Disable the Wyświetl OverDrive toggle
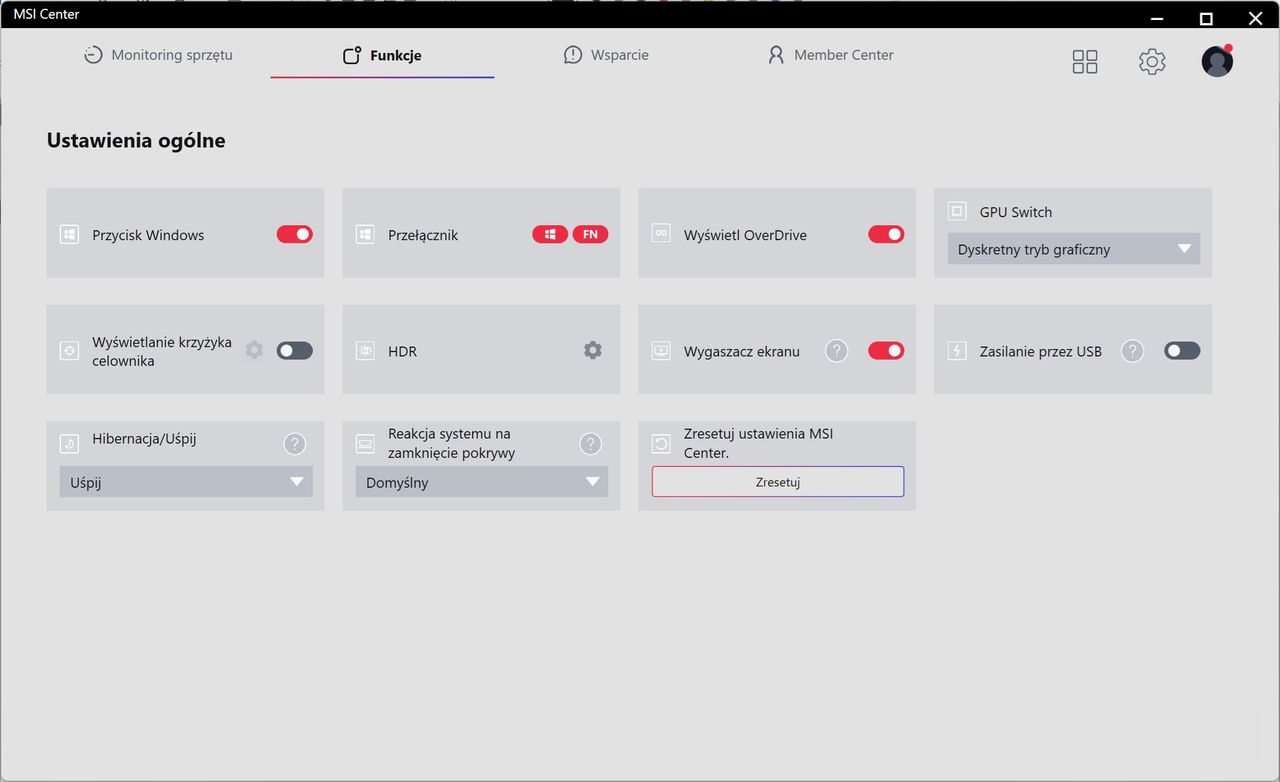The width and height of the screenshot is (1280, 782). click(886, 234)
